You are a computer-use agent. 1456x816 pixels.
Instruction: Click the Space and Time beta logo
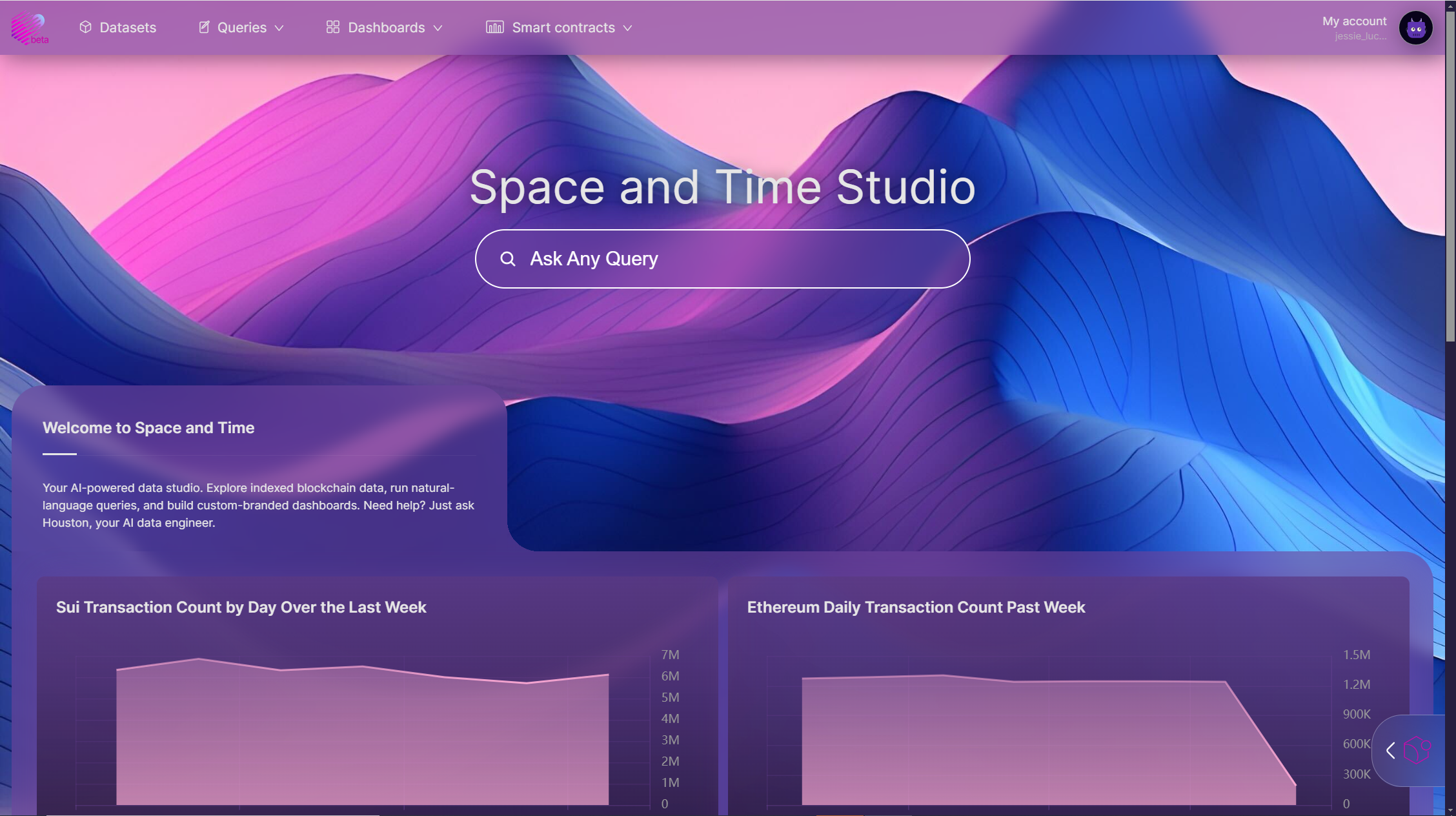click(x=30, y=28)
